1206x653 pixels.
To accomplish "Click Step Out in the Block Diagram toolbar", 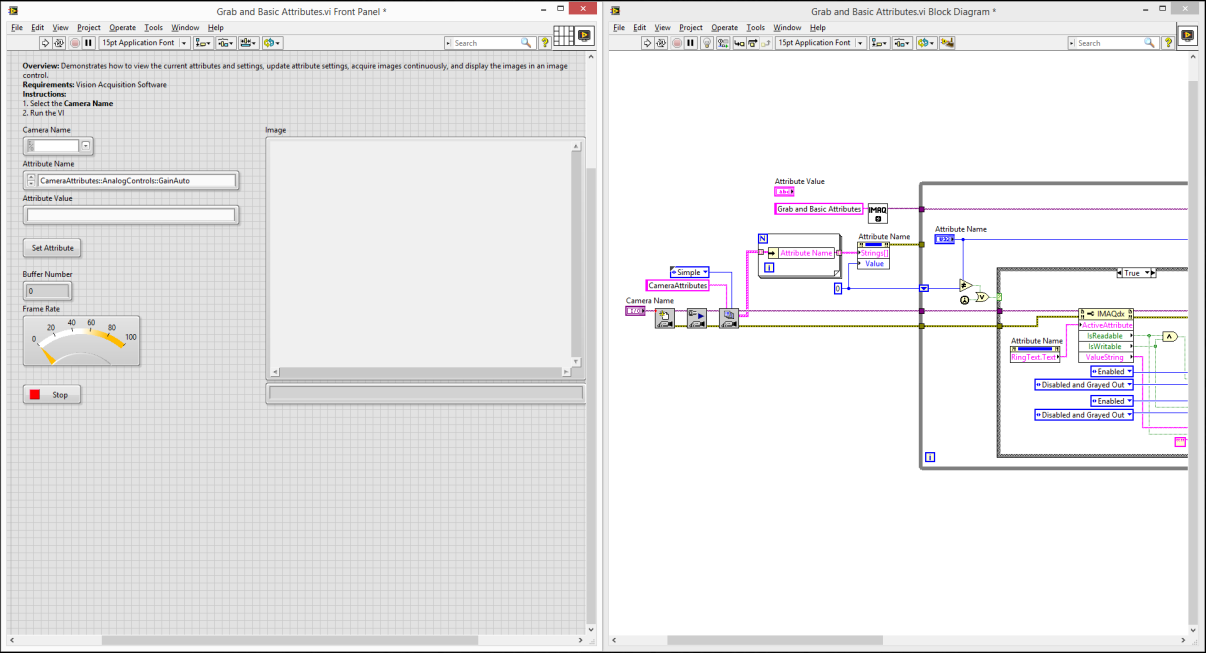I will coord(767,43).
